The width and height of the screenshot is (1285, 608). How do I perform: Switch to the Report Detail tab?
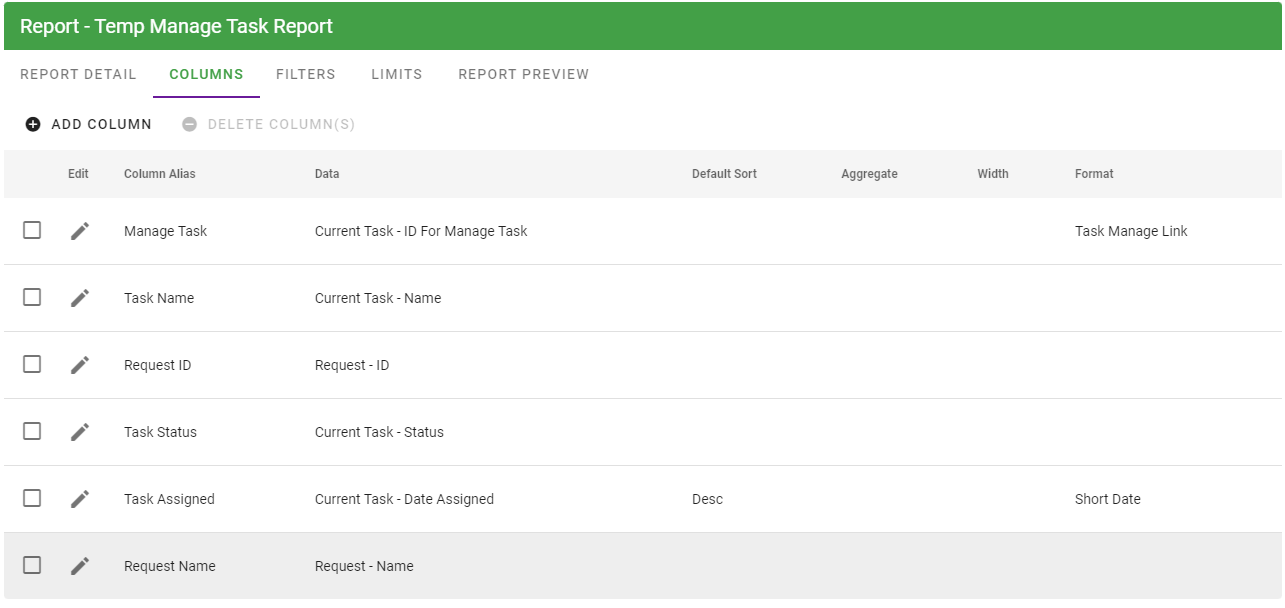78,74
